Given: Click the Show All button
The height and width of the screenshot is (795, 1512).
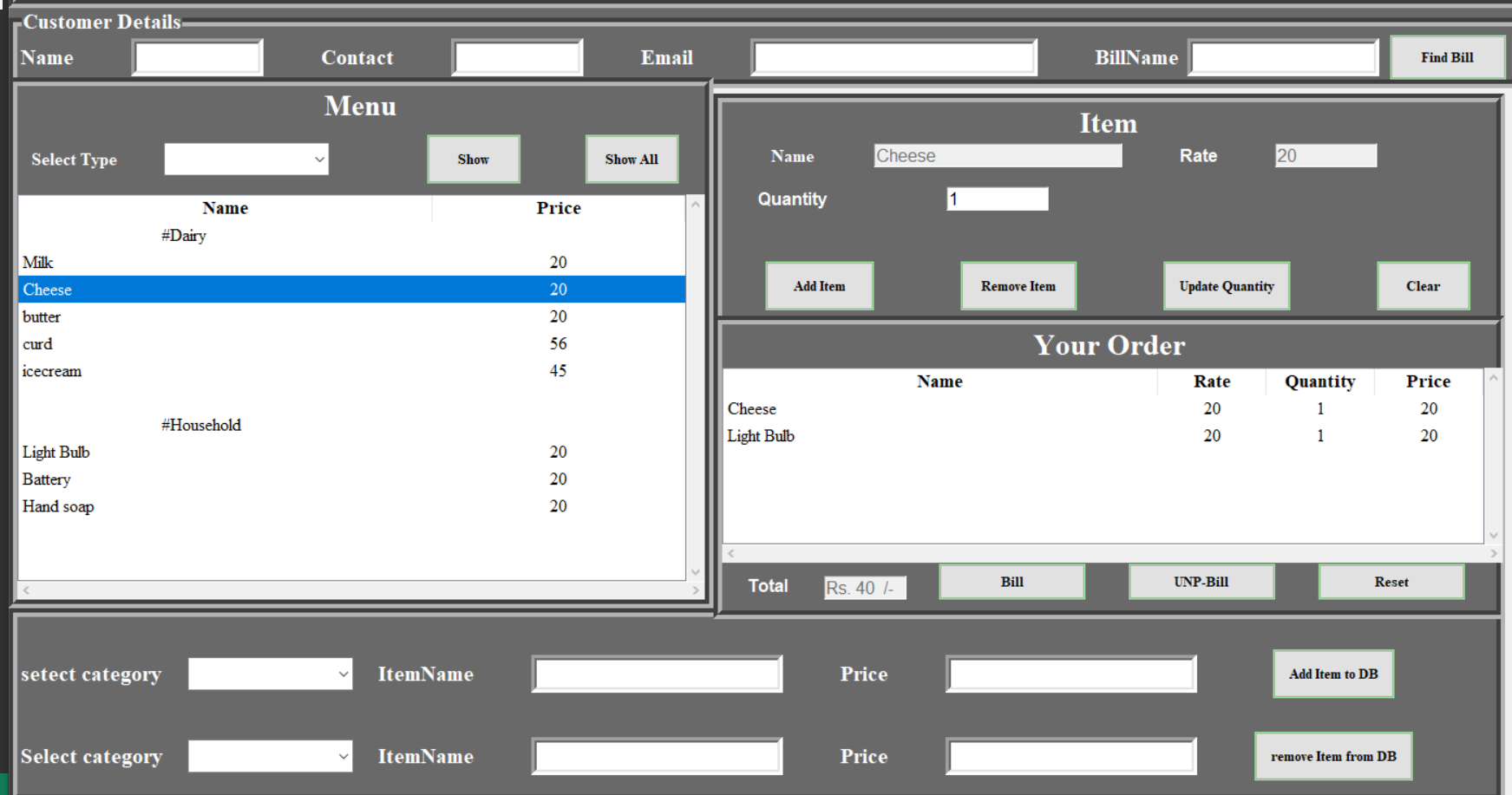Looking at the screenshot, I should point(632,159).
